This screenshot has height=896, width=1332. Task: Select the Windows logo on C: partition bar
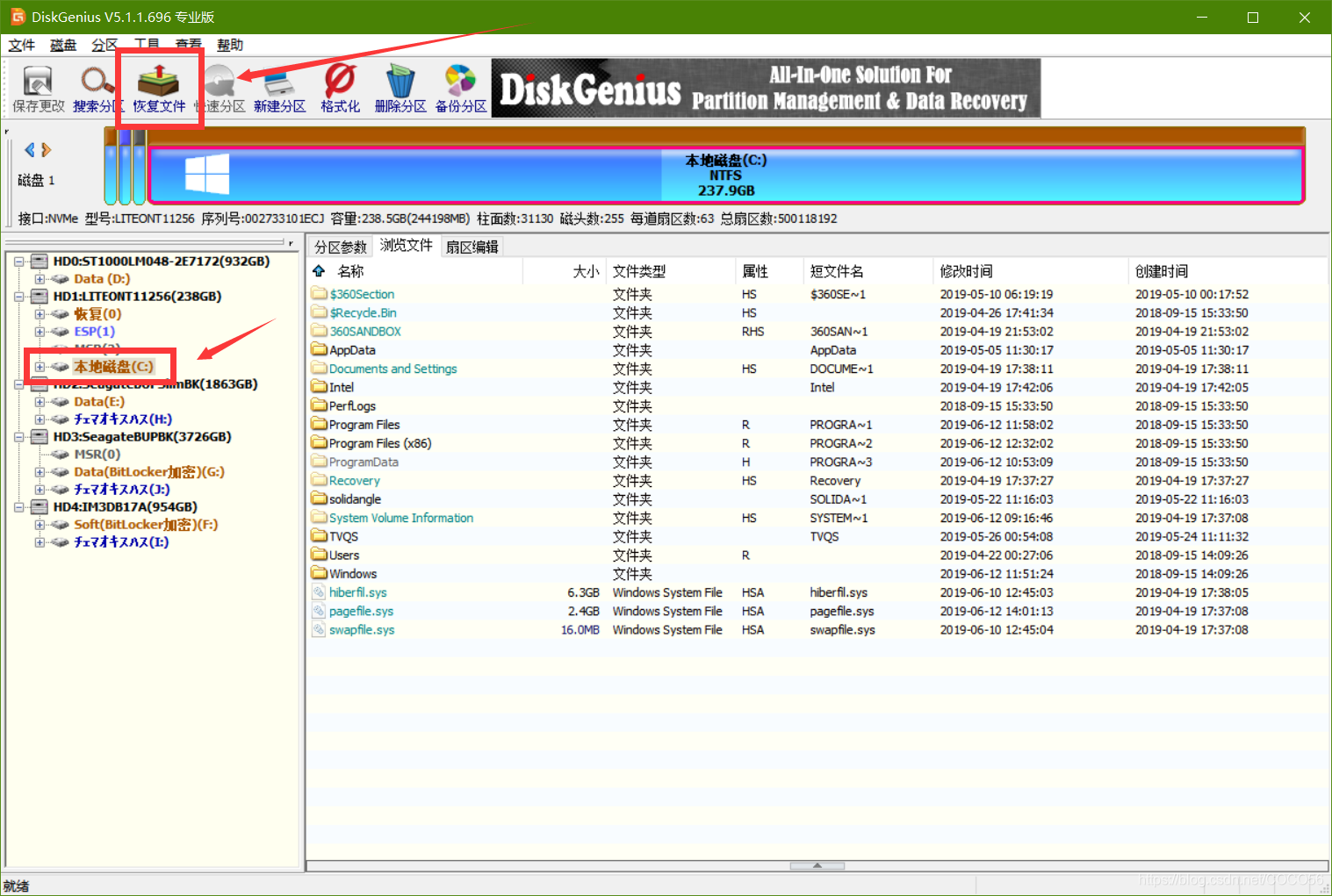(207, 174)
